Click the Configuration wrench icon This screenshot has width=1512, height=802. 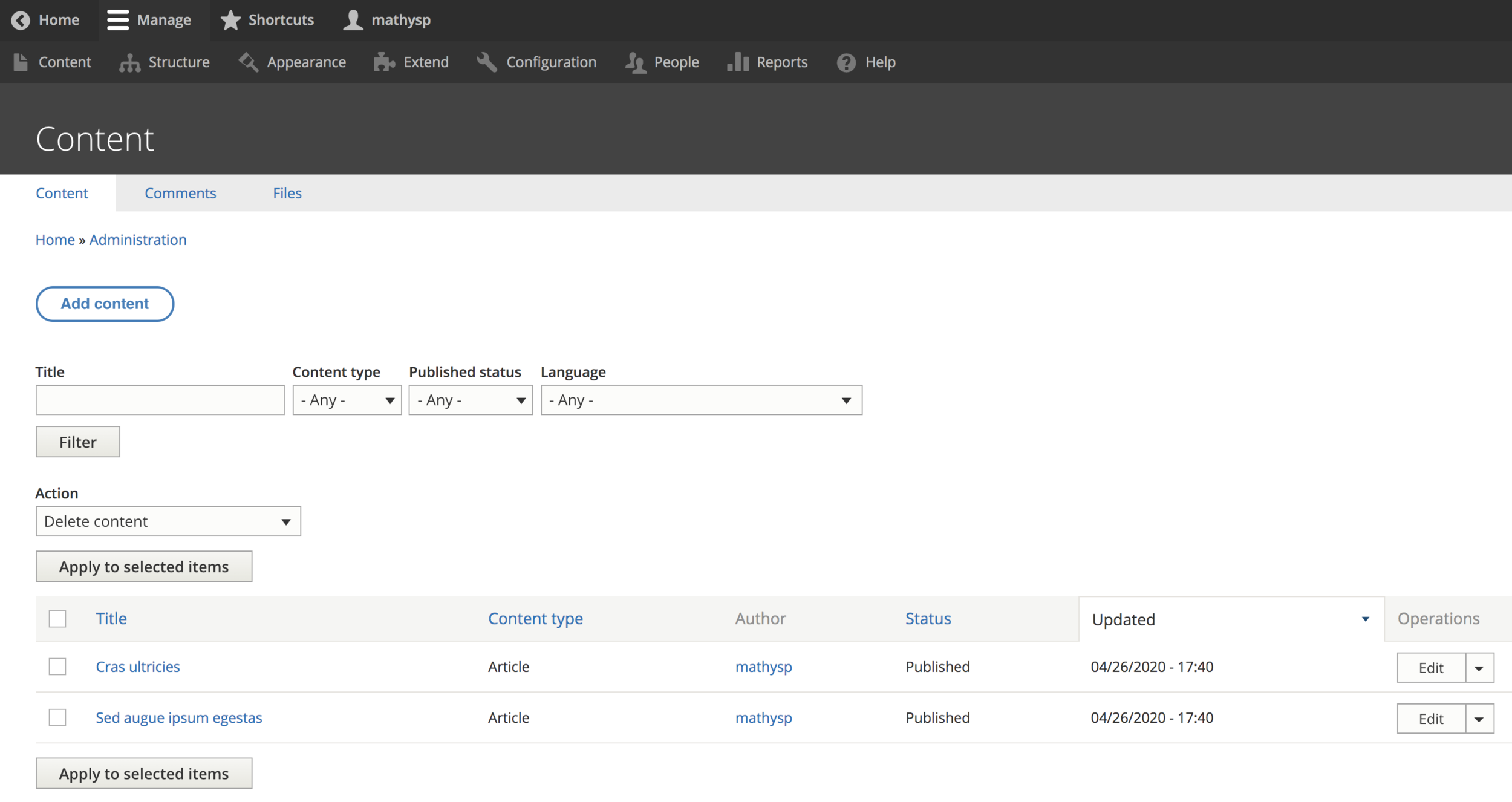coord(487,62)
